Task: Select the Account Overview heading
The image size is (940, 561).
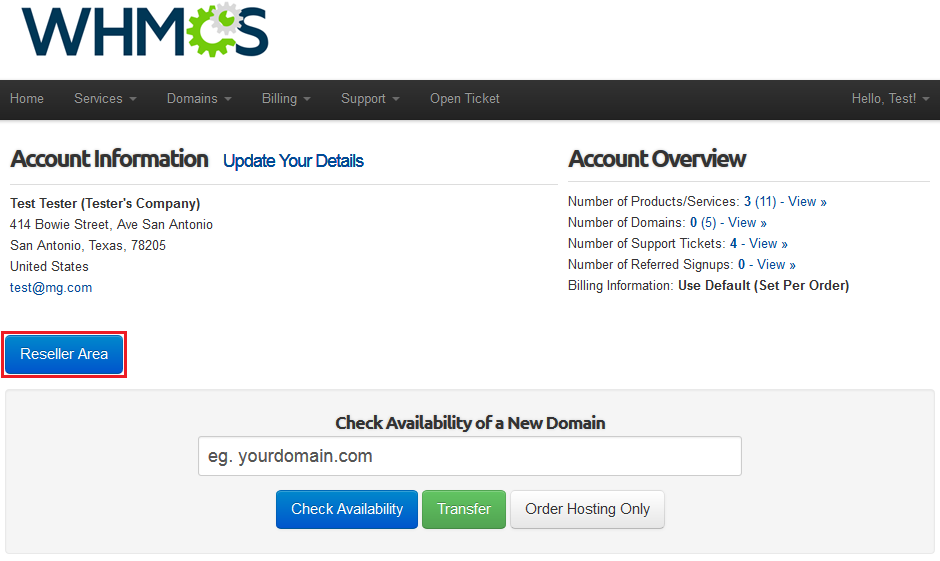Action: click(657, 159)
